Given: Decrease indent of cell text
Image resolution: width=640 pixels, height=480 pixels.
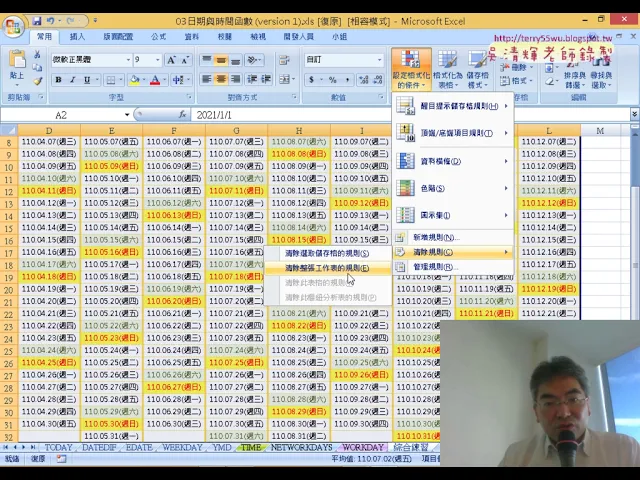Looking at the screenshot, I should pyautogui.click(x=252, y=79).
